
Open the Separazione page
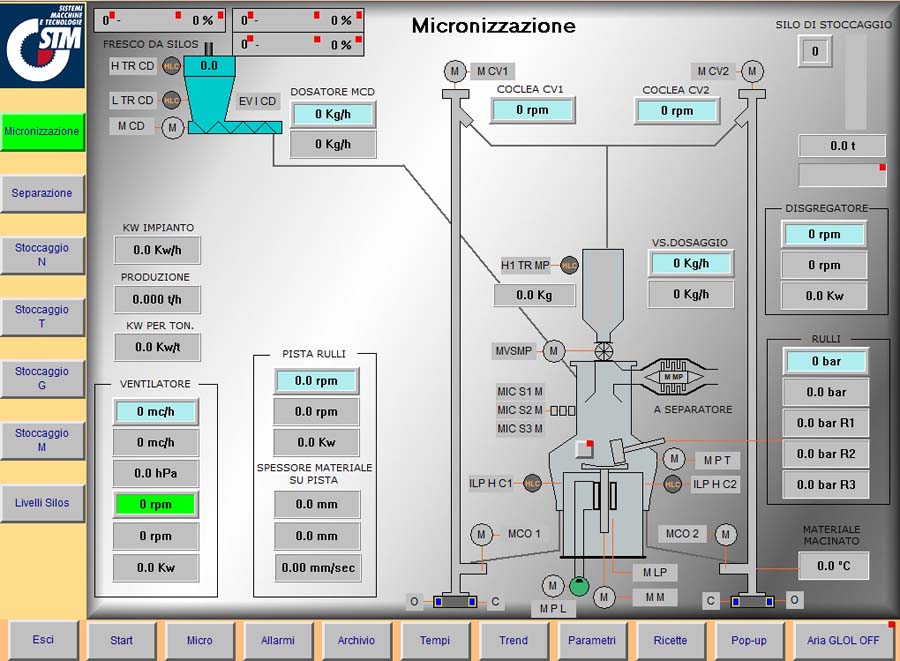click(x=42, y=193)
